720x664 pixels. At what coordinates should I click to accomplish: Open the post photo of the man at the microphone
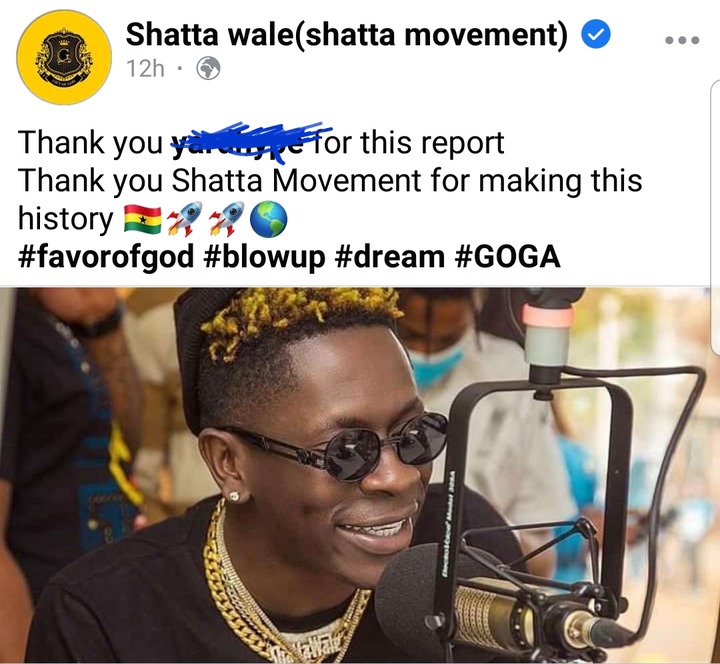point(355,475)
